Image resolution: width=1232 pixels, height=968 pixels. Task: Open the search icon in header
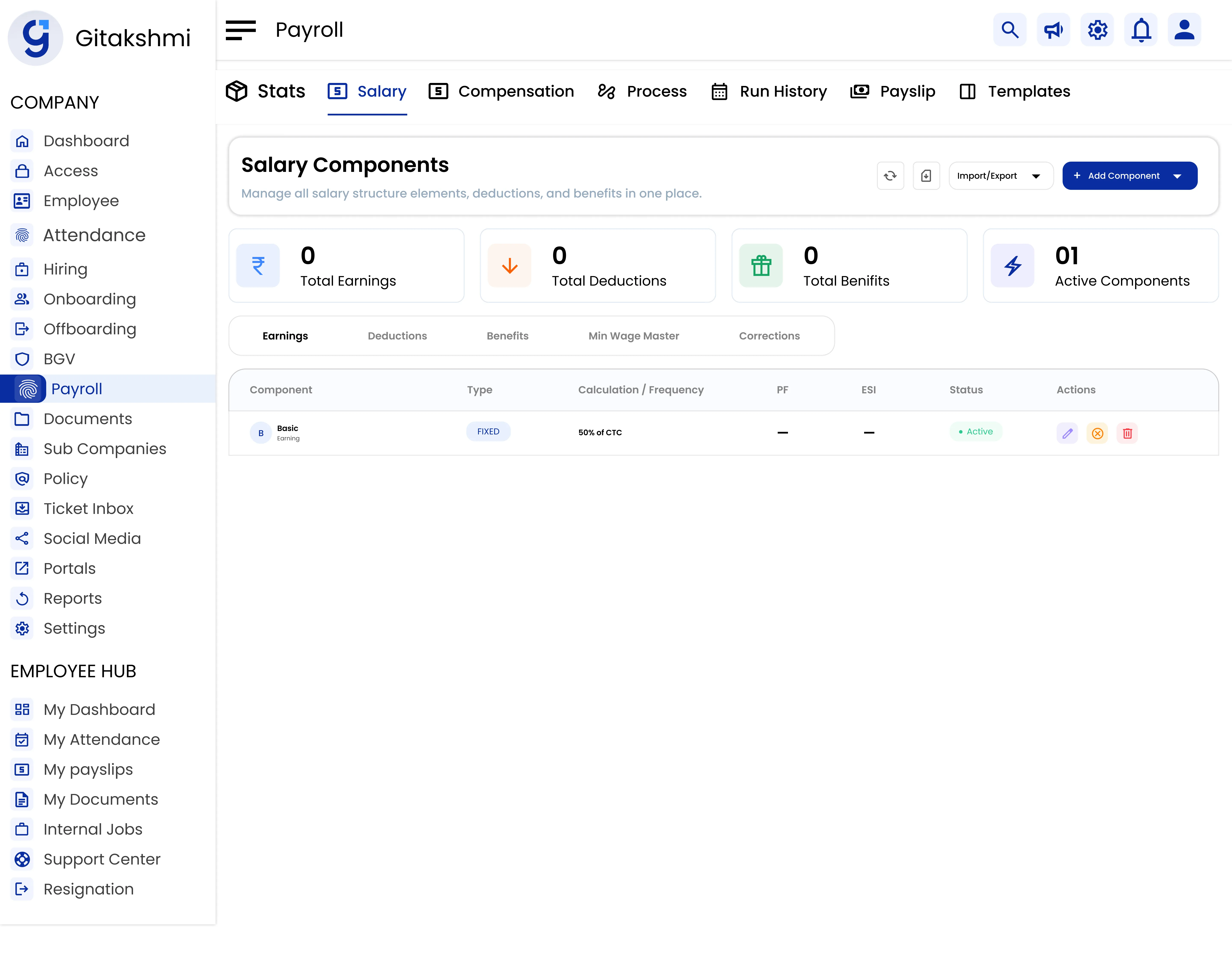pos(1010,30)
